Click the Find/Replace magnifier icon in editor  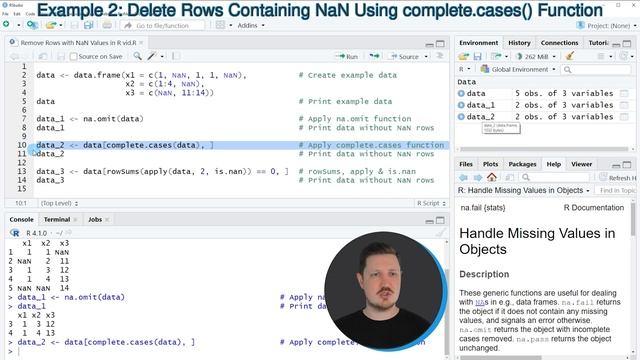(138, 56)
